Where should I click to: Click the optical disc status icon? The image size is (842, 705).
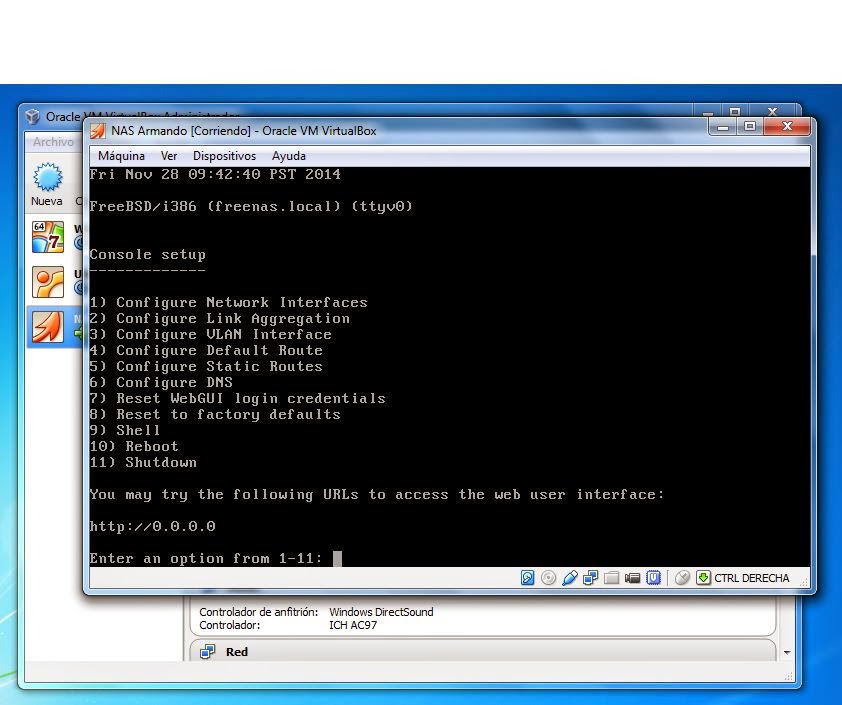pyautogui.click(x=548, y=578)
